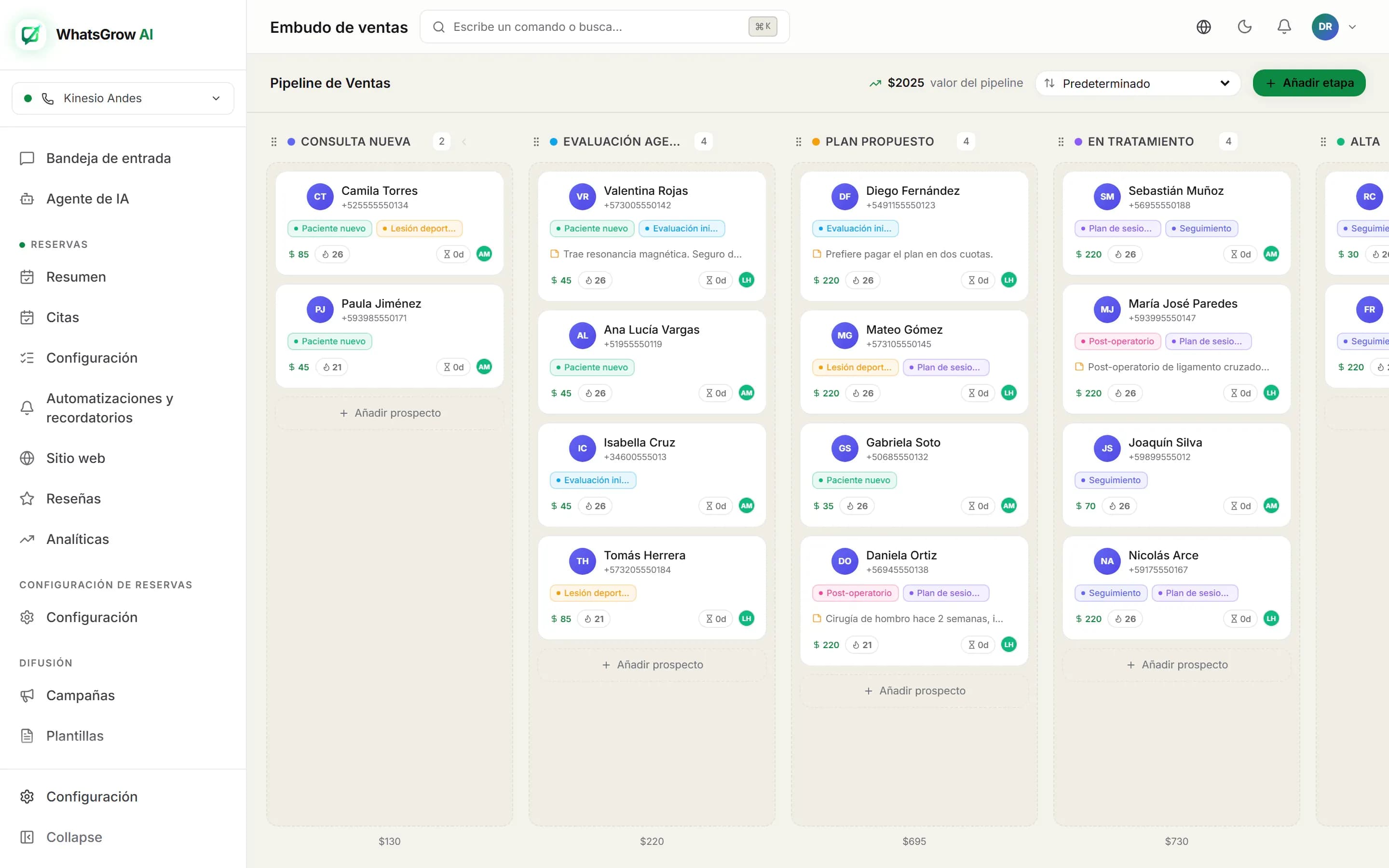
Task: Click the Evaluación ini... tag on Isabella Cruz
Action: [x=593, y=480]
